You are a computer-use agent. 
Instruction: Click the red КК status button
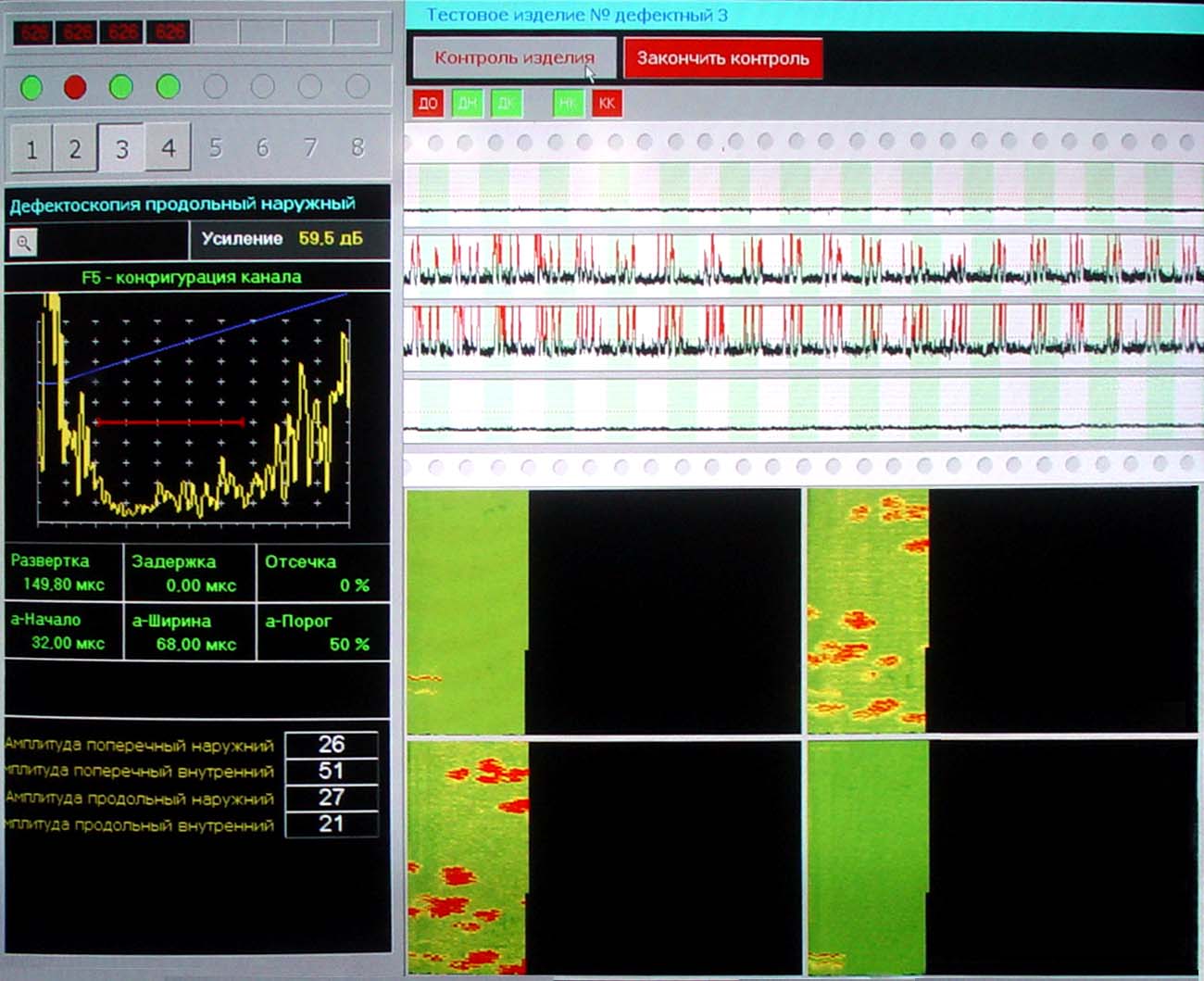607,103
